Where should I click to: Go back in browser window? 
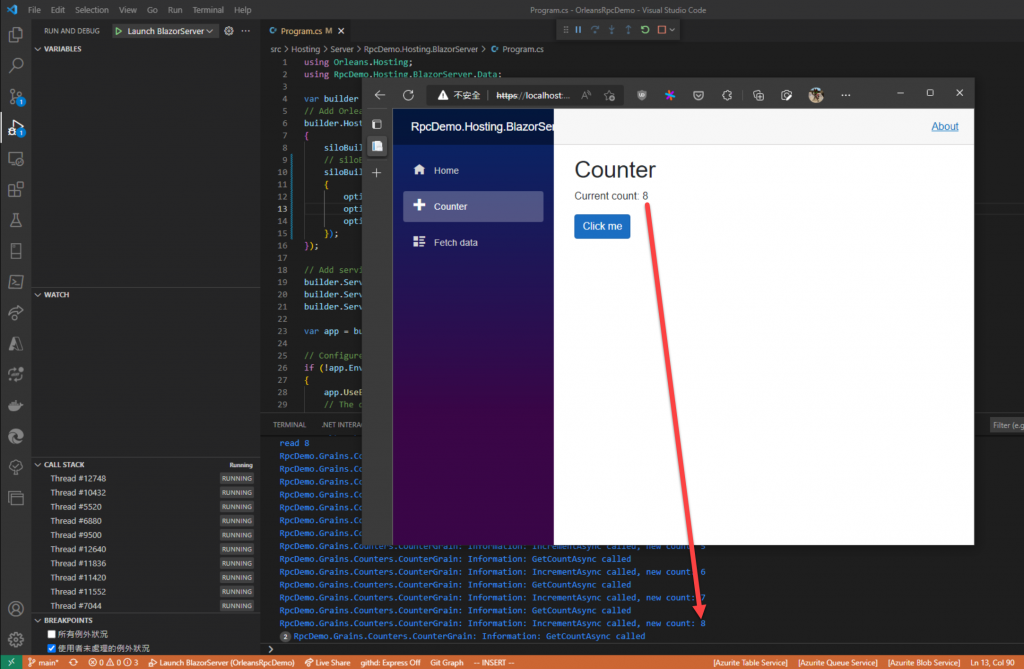(x=379, y=95)
